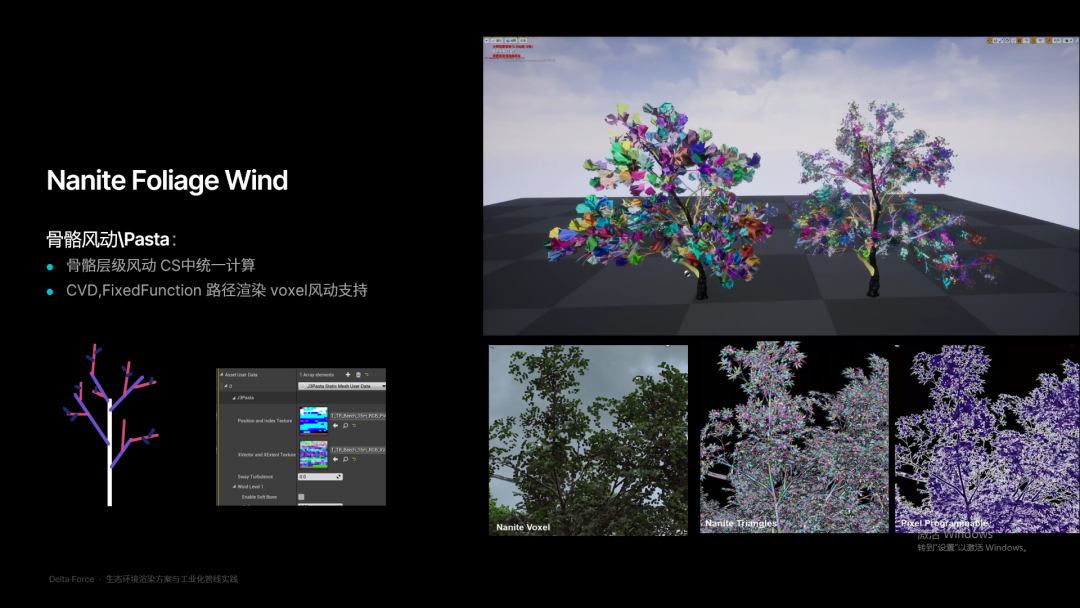Image resolution: width=1080 pixels, height=608 pixels.
Task: Click the "Nanite Foliage Wind" slide title
Action: [167, 180]
